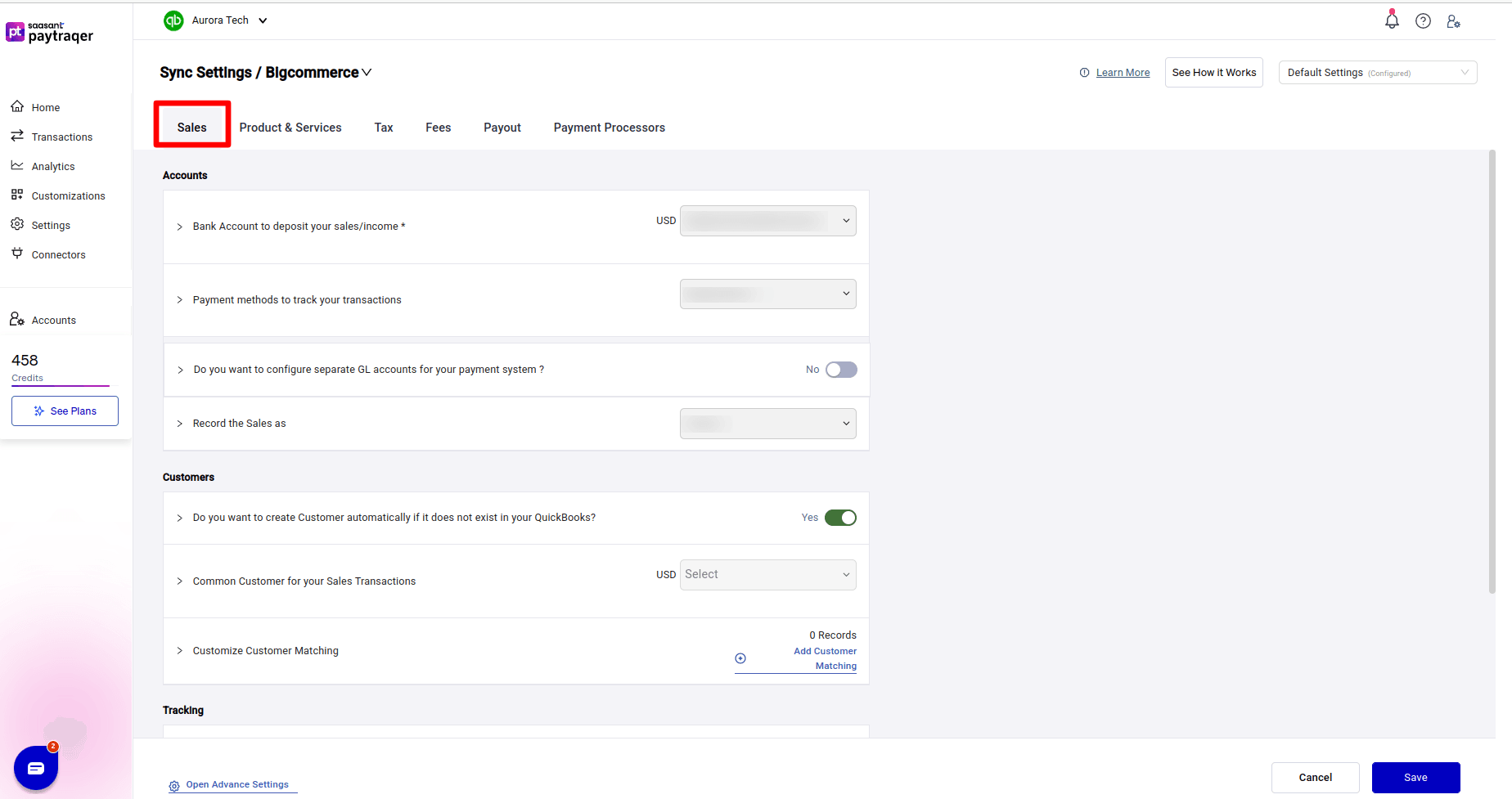Open the Analytics section
1512x799 pixels.
pyautogui.click(x=54, y=166)
